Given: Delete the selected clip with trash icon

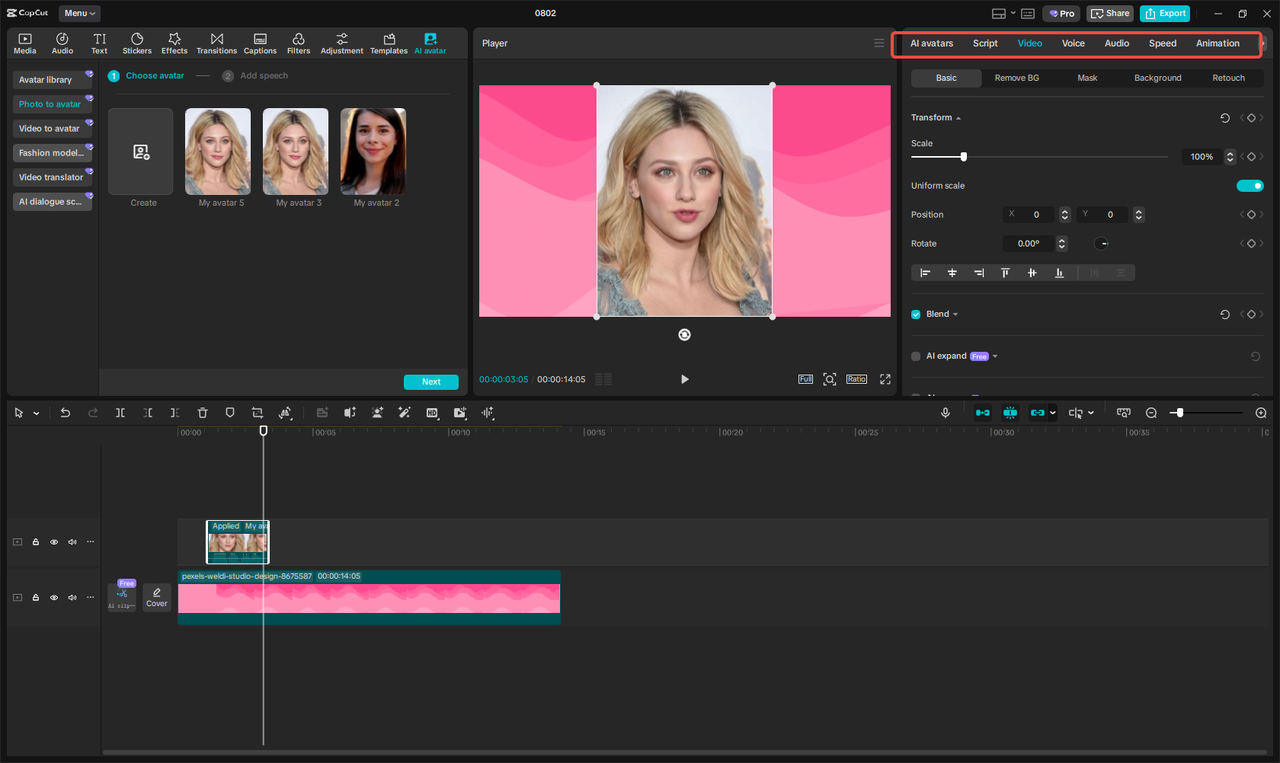Looking at the screenshot, I should click(x=202, y=413).
